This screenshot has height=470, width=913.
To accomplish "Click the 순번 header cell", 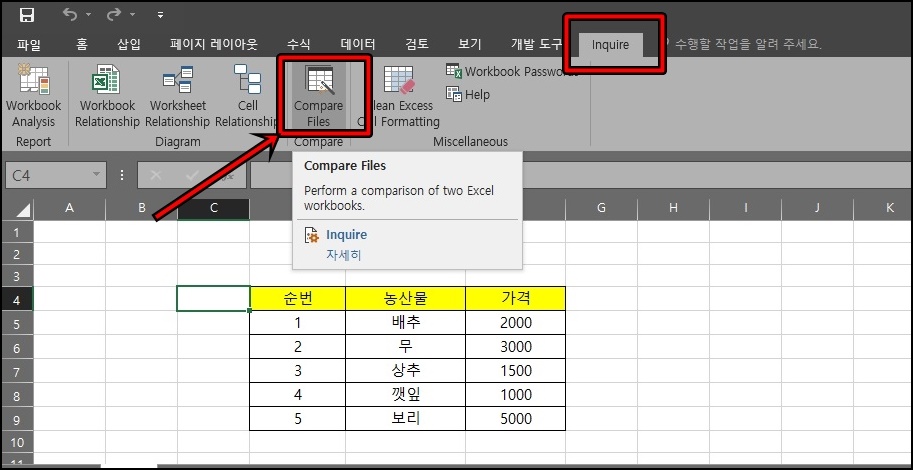I will tap(298, 299).
